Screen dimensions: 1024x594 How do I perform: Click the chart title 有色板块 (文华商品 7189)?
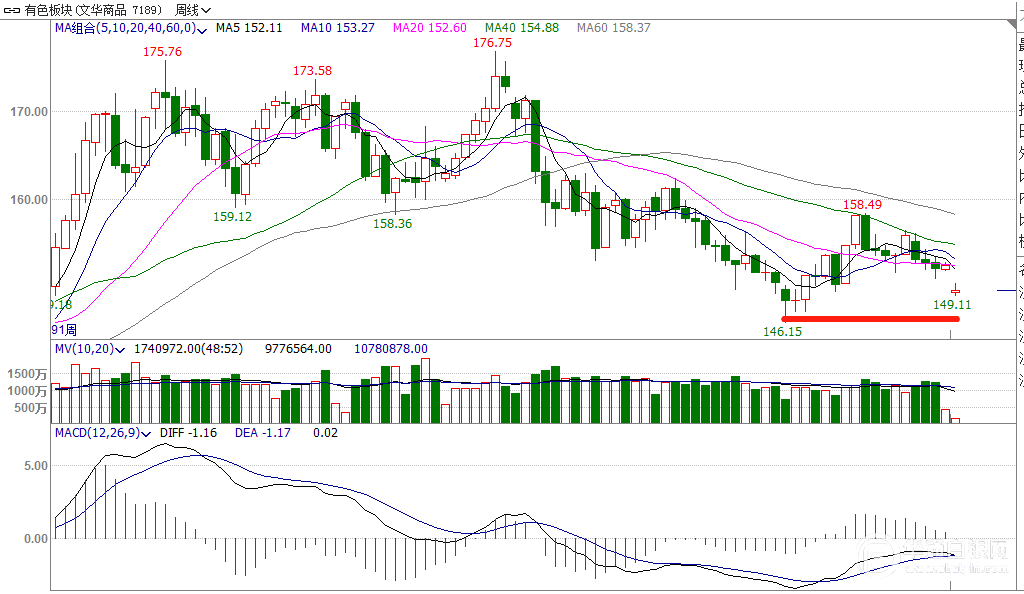point(93,10)
